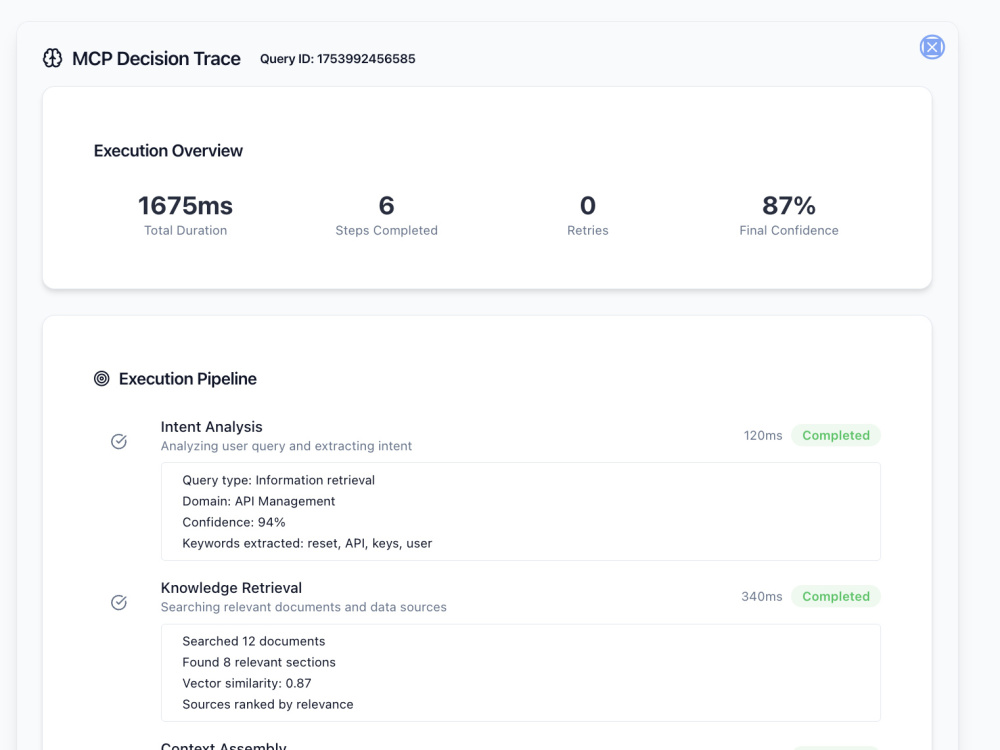The image size is (1000, 750).
Task: Click the 'Keywords extracted: reset, API, keys, user' line
Action: [x=307, y=543]
